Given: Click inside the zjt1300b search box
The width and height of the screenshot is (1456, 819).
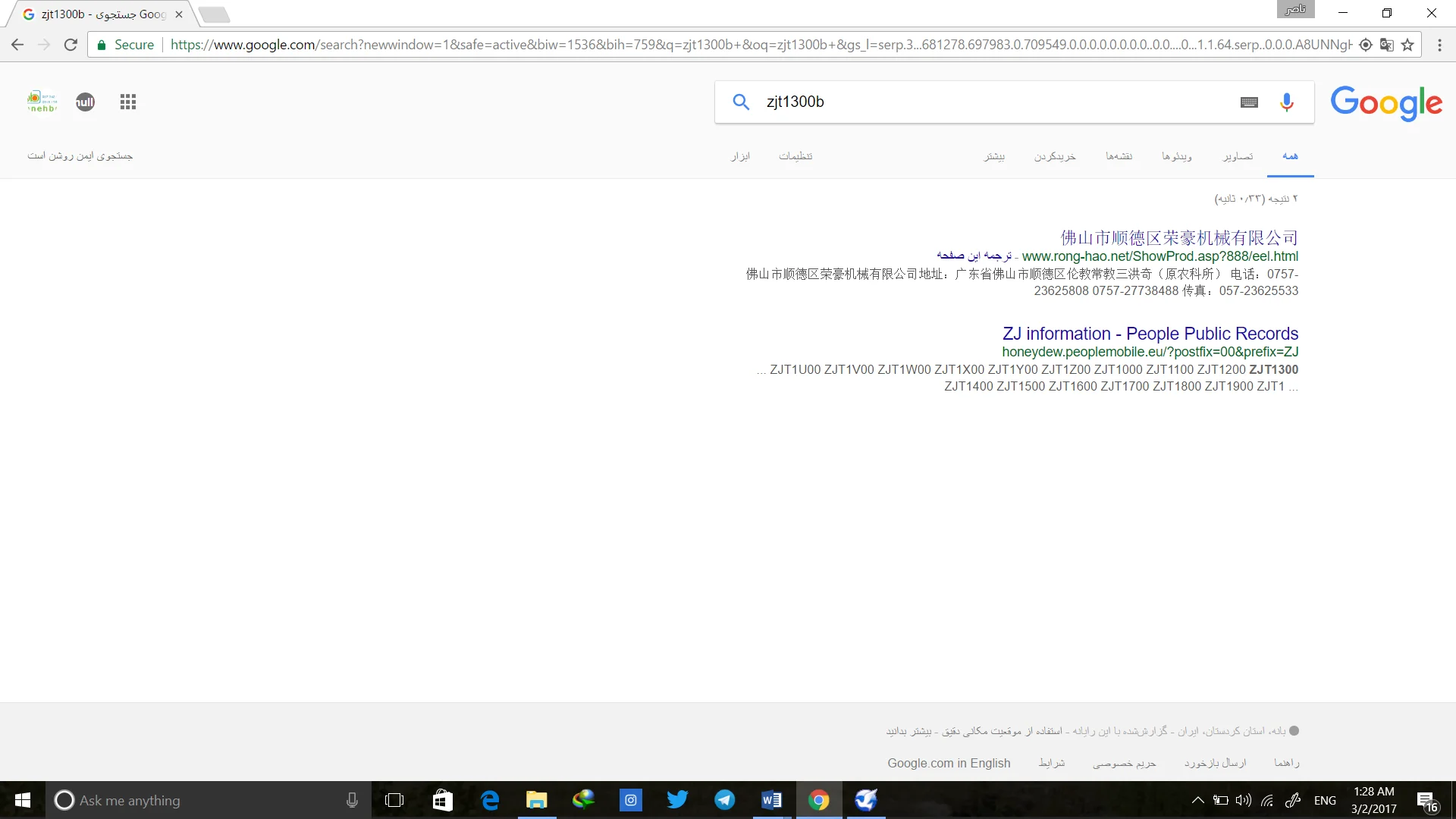Looking at the screenshot, I should (x=986, y=102).
